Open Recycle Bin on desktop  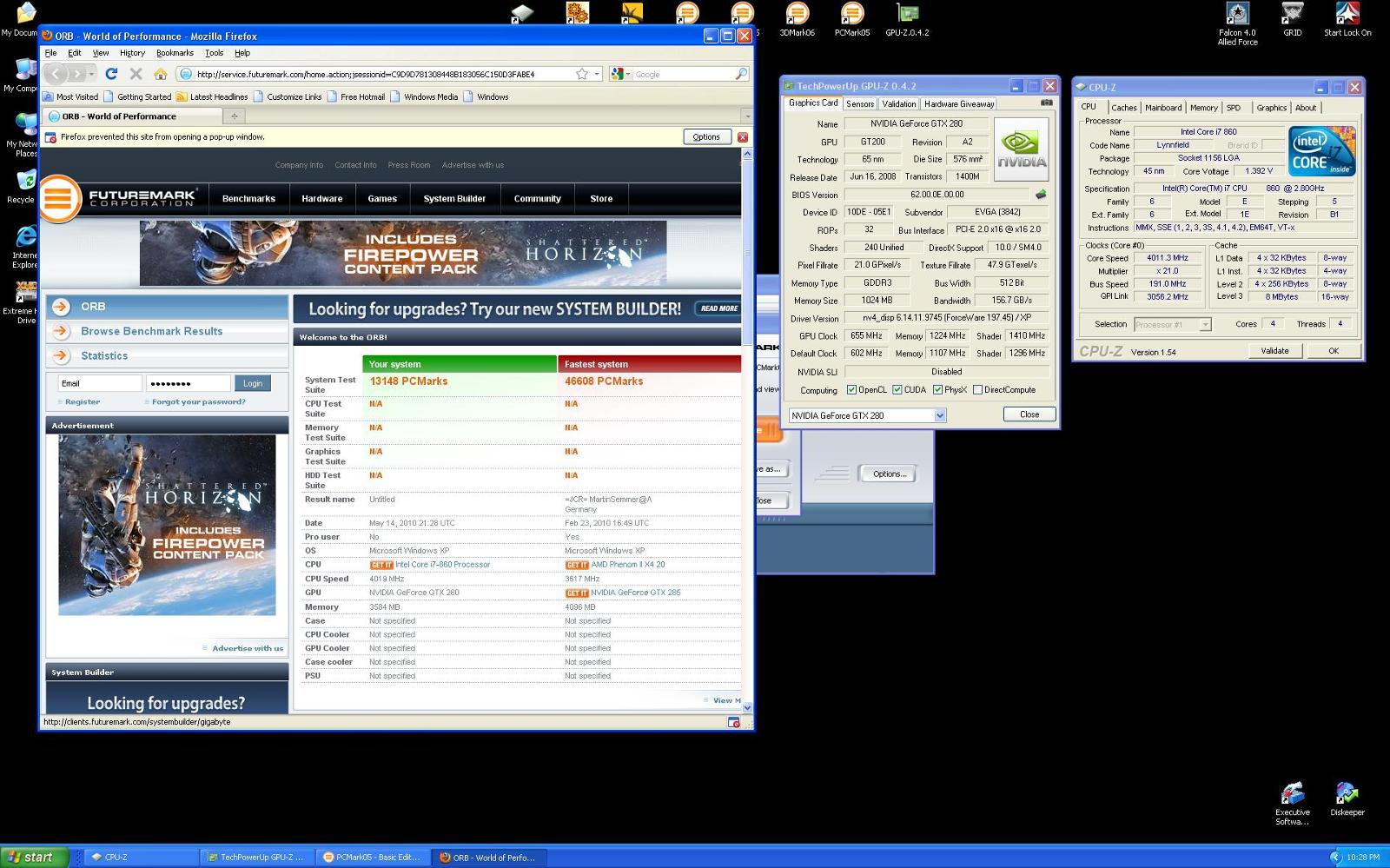point(23,187)
